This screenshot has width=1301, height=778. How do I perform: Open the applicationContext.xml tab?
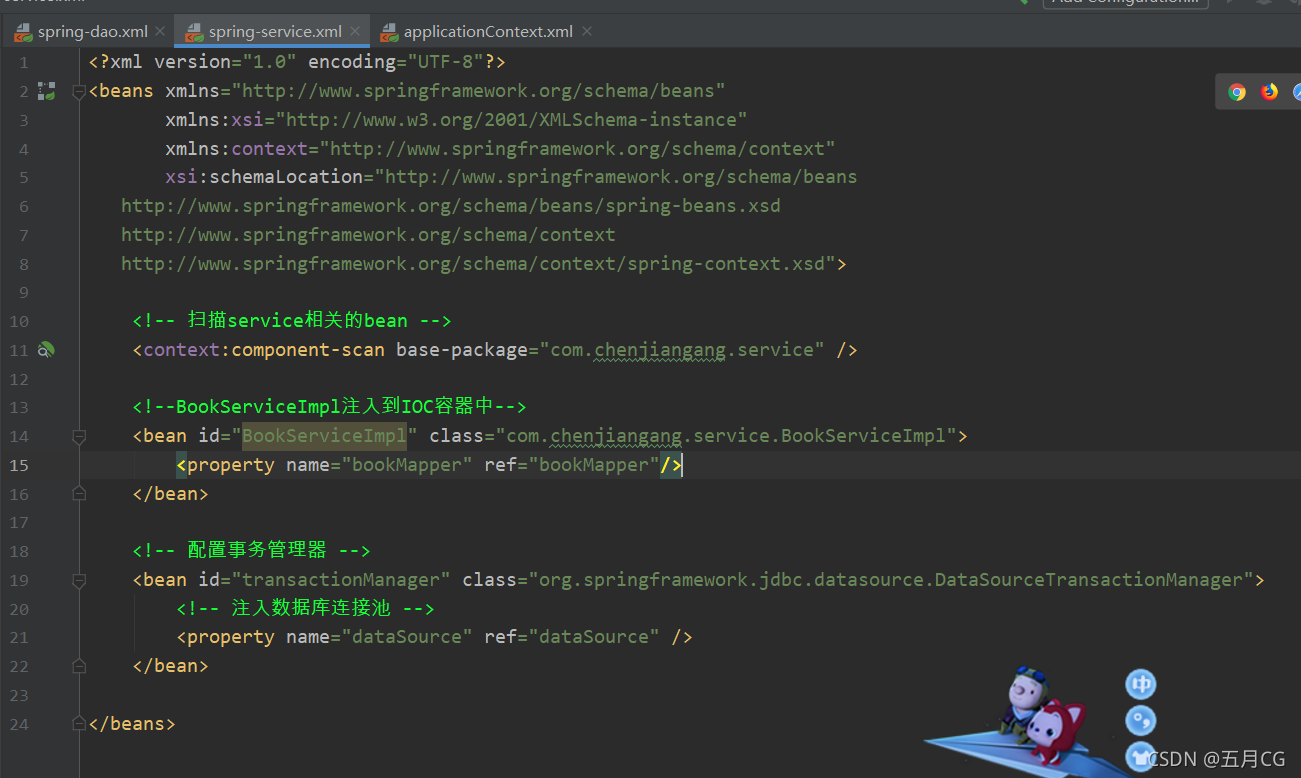click(488, 32)
